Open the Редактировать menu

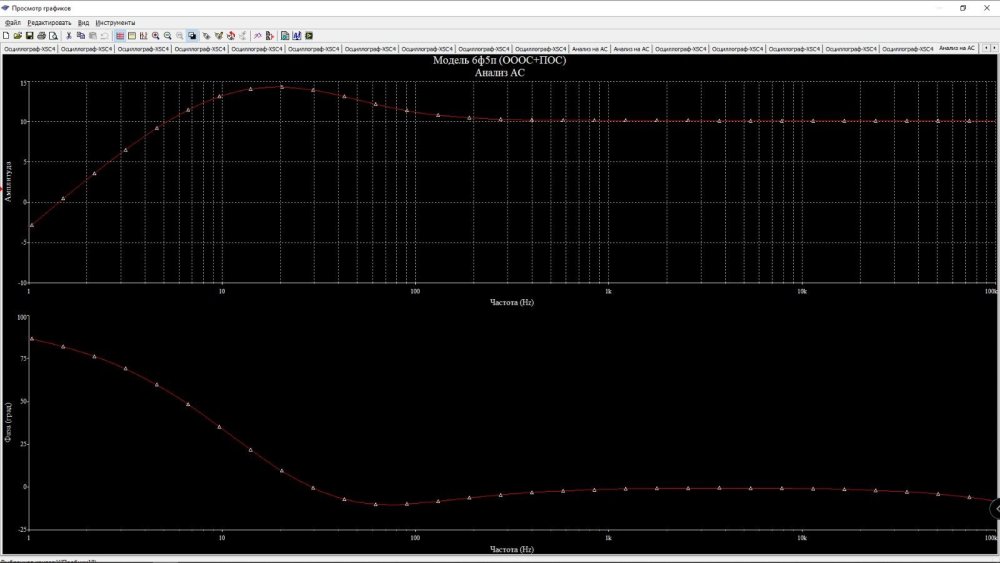49,22
